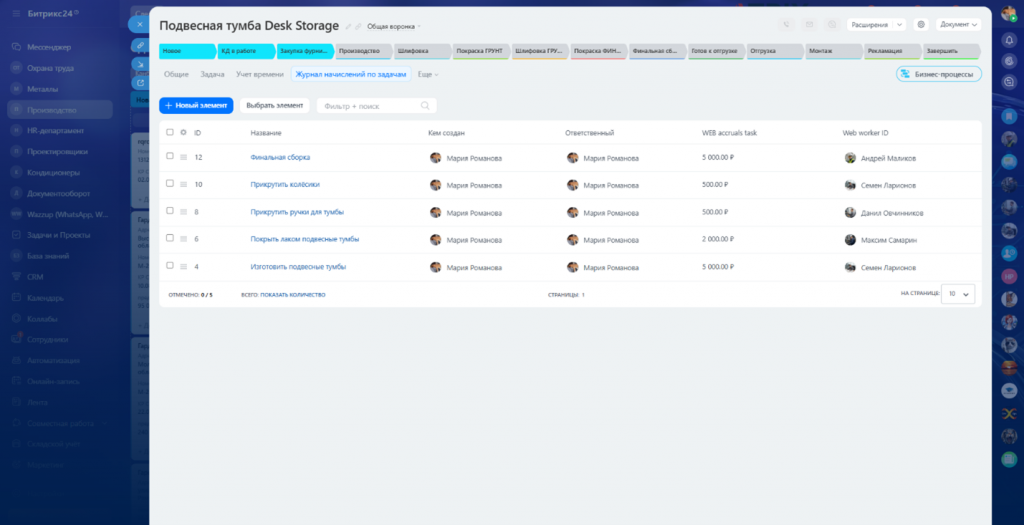Open row menu for item 12

click(x=184, y=157)
